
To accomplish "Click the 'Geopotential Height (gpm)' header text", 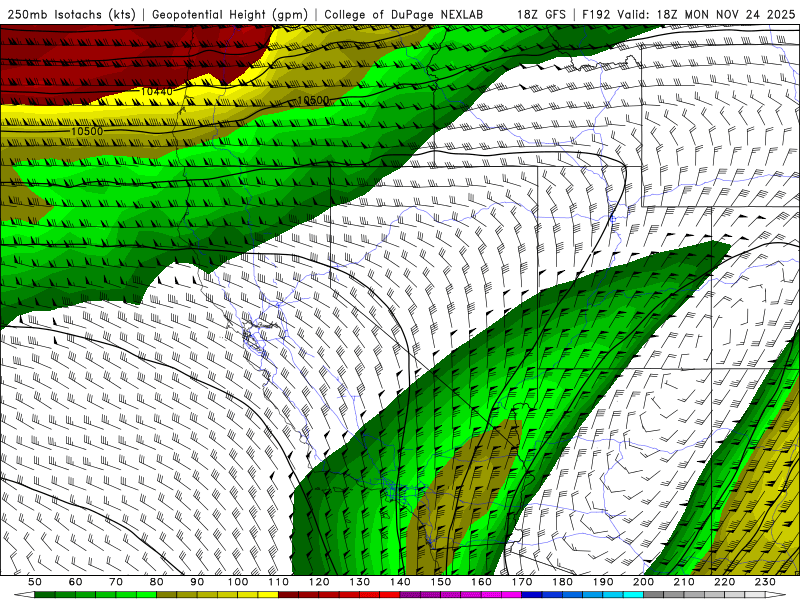I will point(230,15).
